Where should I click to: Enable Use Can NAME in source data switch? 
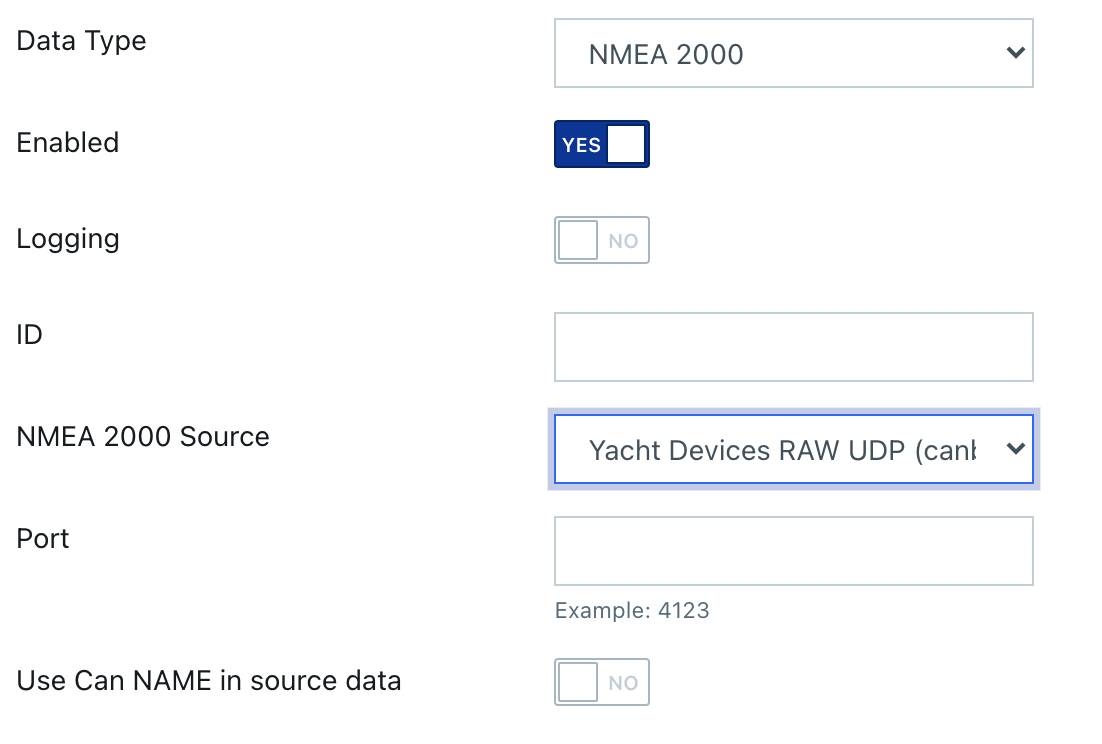[602, 682]
